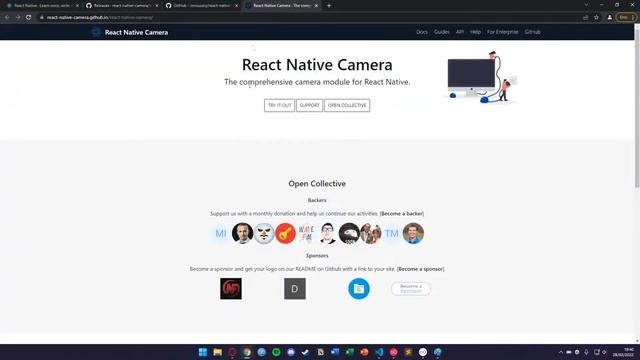Image resolution: width=640 pixels, height=360 pixels.
Task: Open the Help navigation item
Action: [x=475, y=32]
